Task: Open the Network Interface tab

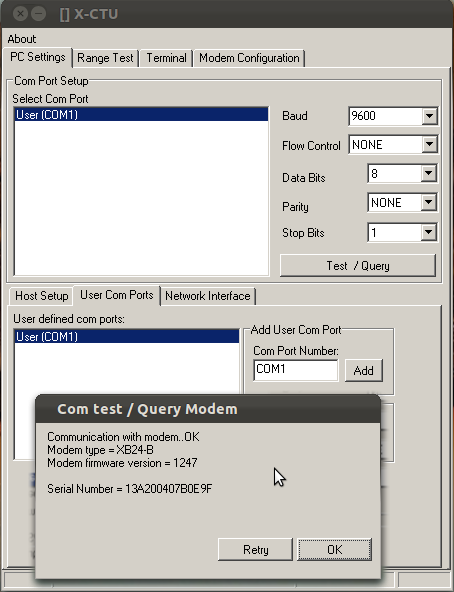Action: [x=208, y=296]
